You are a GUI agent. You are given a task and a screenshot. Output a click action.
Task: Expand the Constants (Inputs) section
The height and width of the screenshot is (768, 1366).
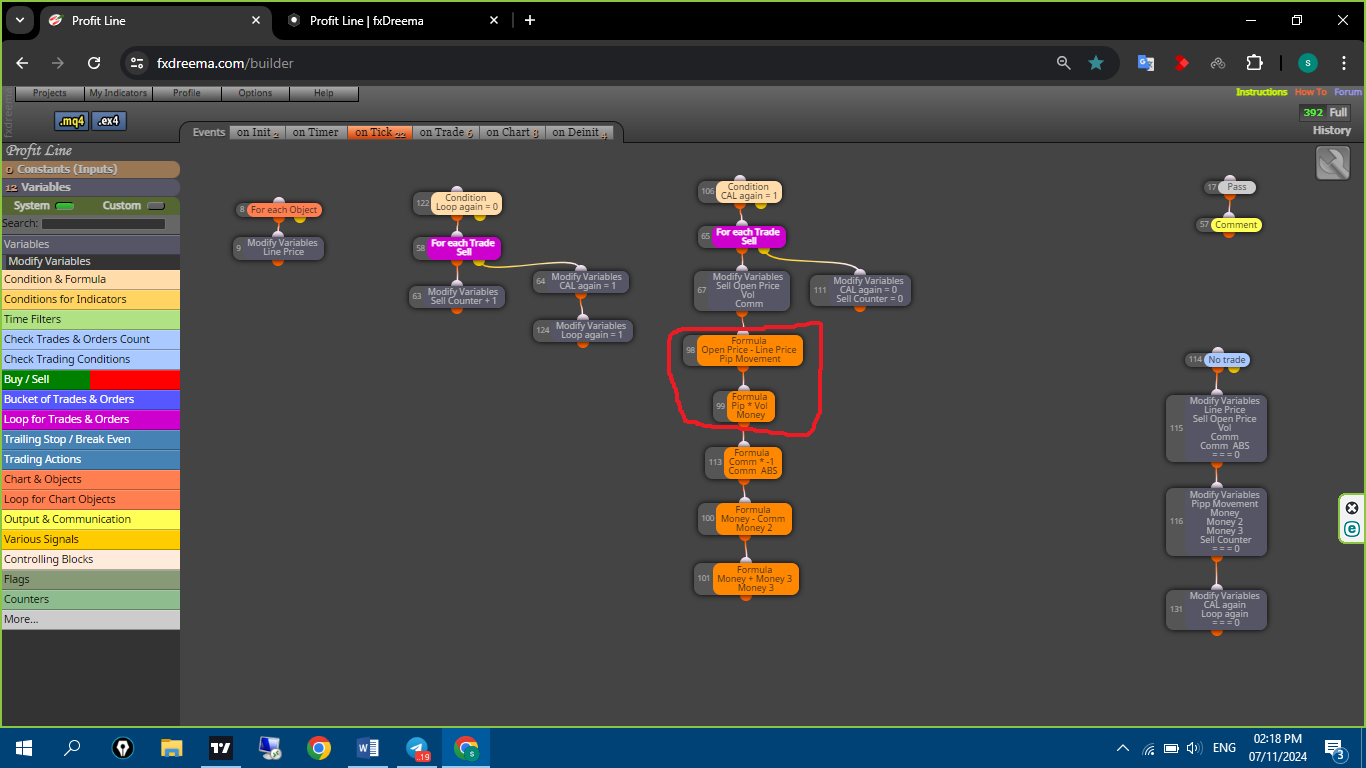90,169
